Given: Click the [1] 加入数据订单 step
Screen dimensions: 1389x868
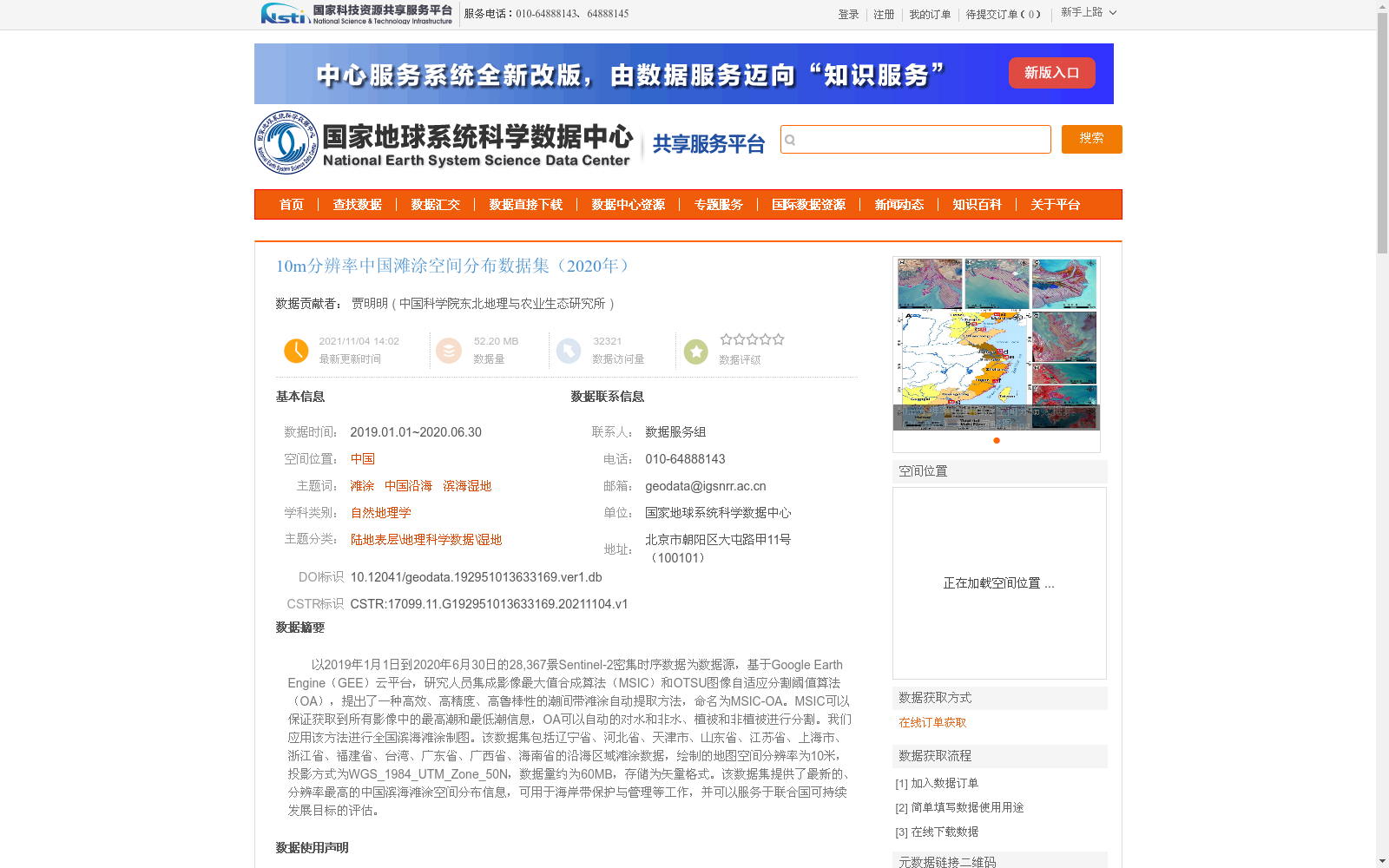Looking at the screenshot, I should click(x=937, y=783).
